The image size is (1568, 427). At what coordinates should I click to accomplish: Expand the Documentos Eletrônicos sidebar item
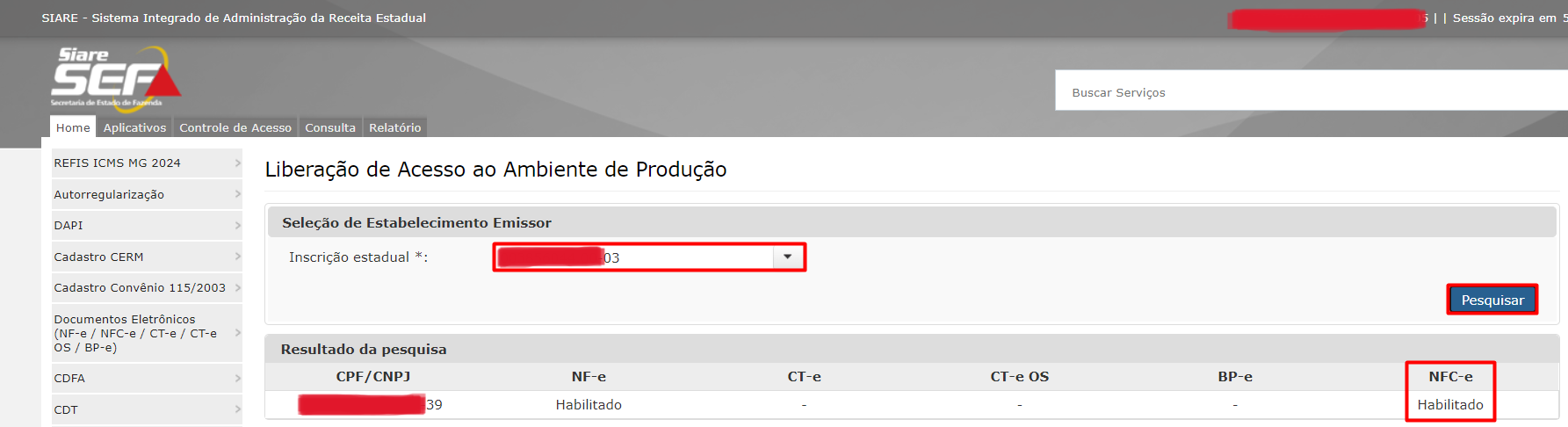point(146,333)
